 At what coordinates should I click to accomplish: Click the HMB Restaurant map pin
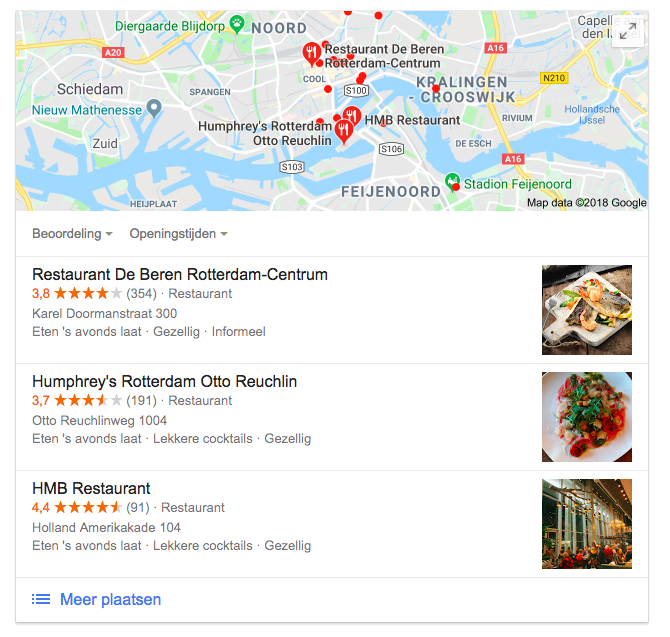pyautogui.click(x=352, y=115)
